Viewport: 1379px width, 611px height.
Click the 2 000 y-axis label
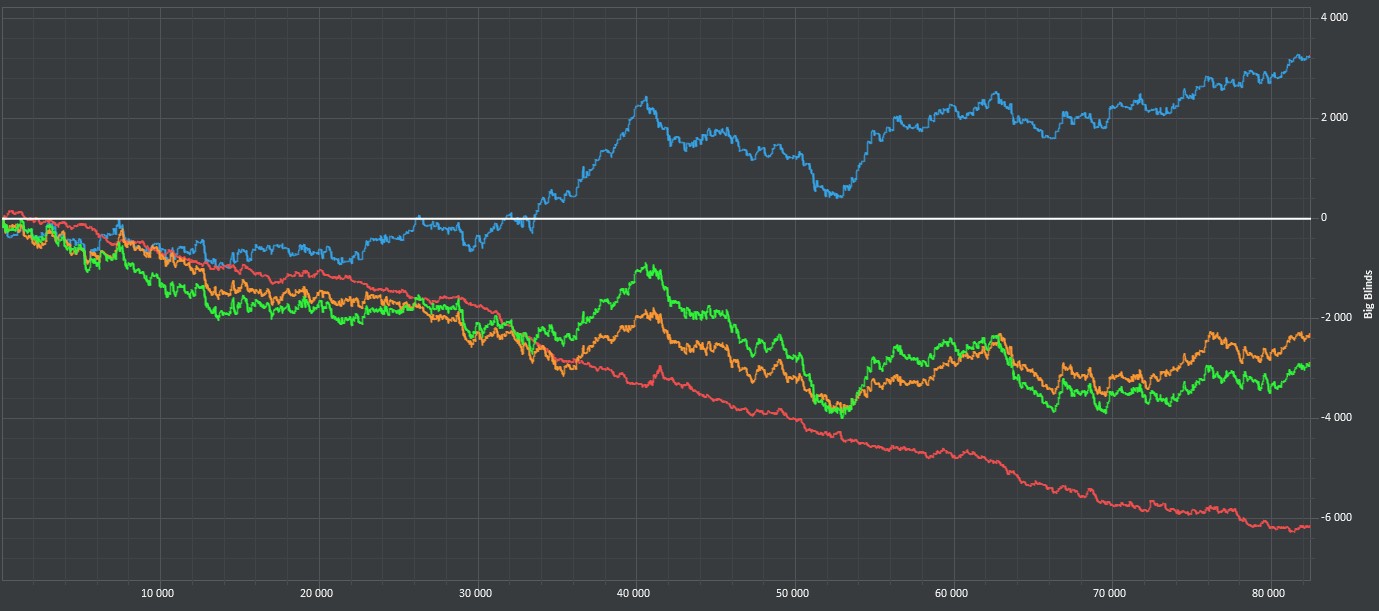1335,118
